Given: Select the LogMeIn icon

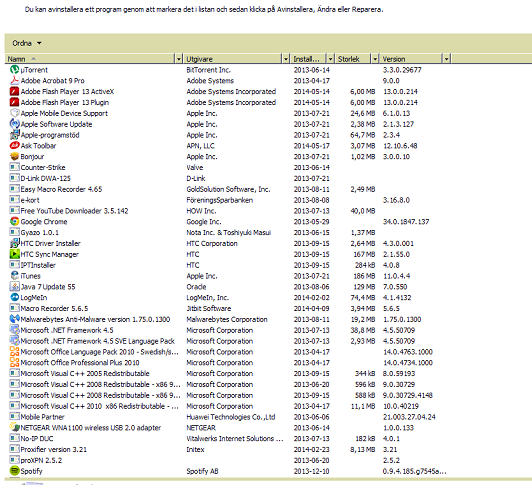Looking at the screenshot, I should click(14, 297).
